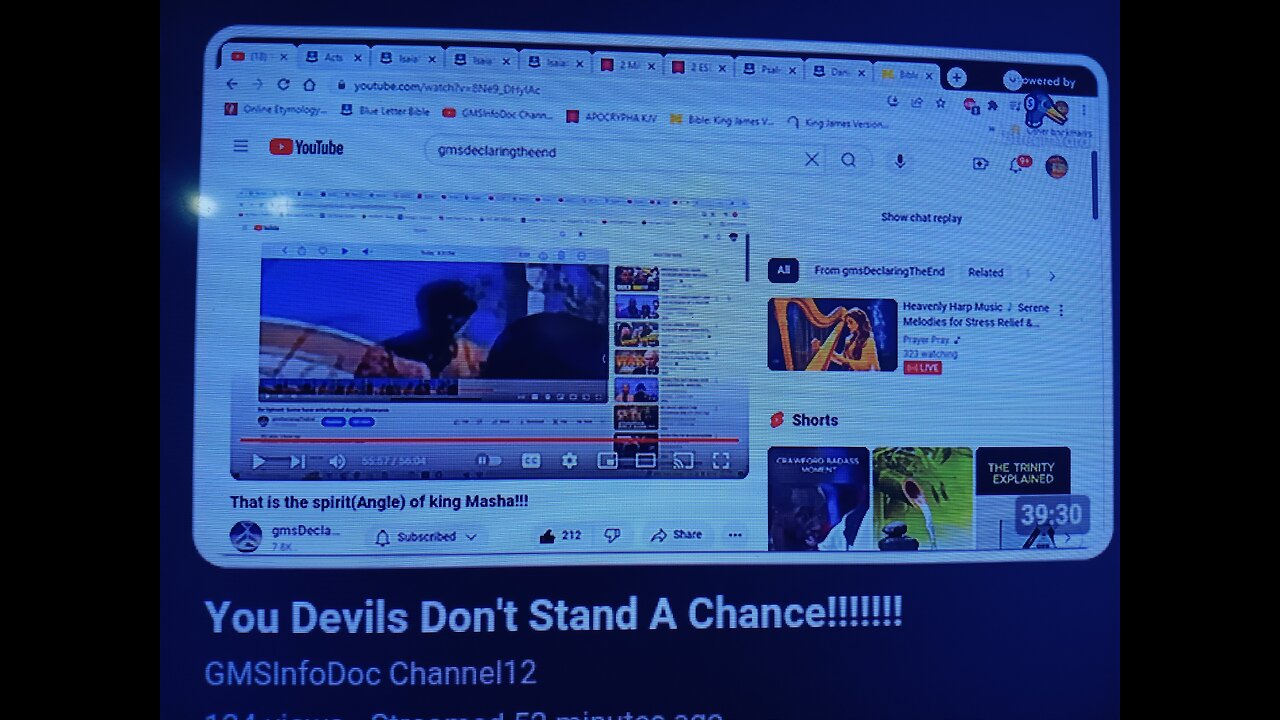The image size is (1280, 720).
Task: Open the Create video icon
Action: pos(980,164)
